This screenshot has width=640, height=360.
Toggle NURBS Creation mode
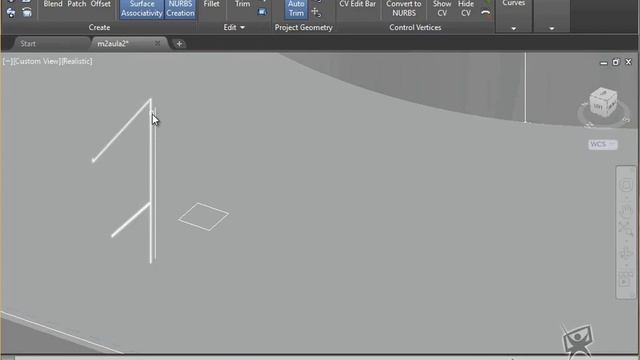coord(180,9)
